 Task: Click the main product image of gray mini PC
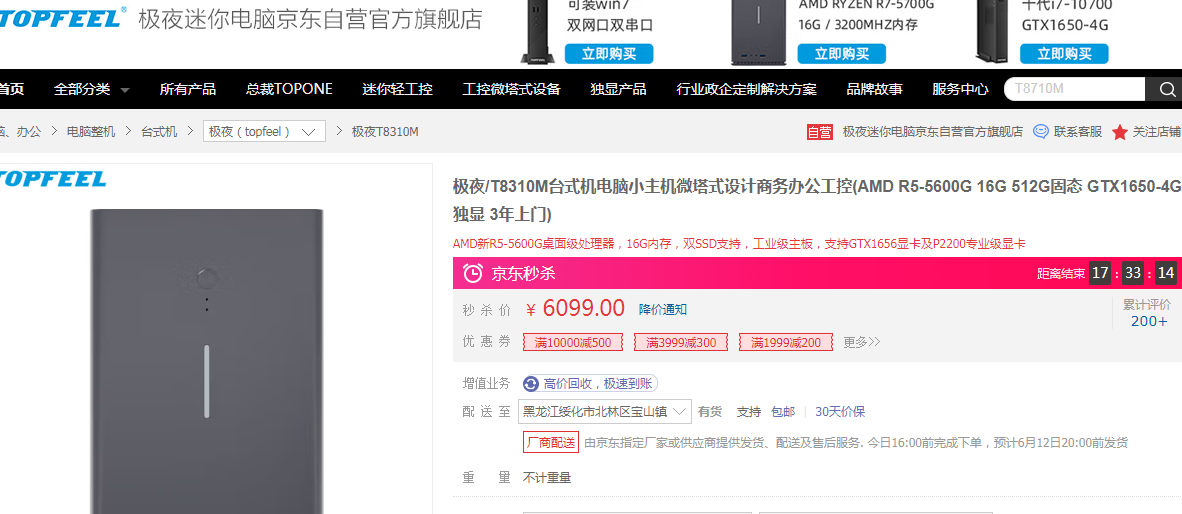click(x=207, y=362)
